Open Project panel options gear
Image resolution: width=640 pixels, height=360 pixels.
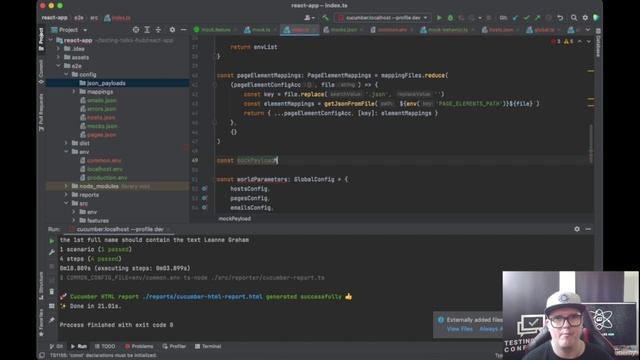tap(172, 30)
